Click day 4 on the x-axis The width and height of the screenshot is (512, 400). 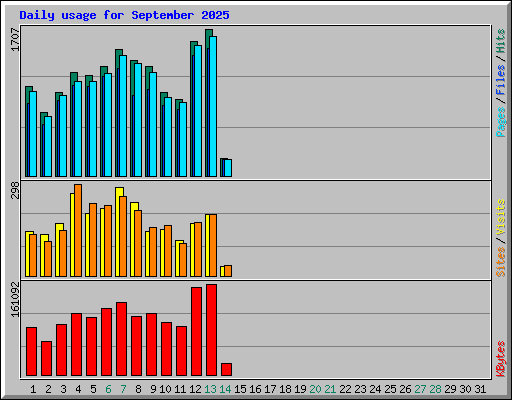(78, 389)
